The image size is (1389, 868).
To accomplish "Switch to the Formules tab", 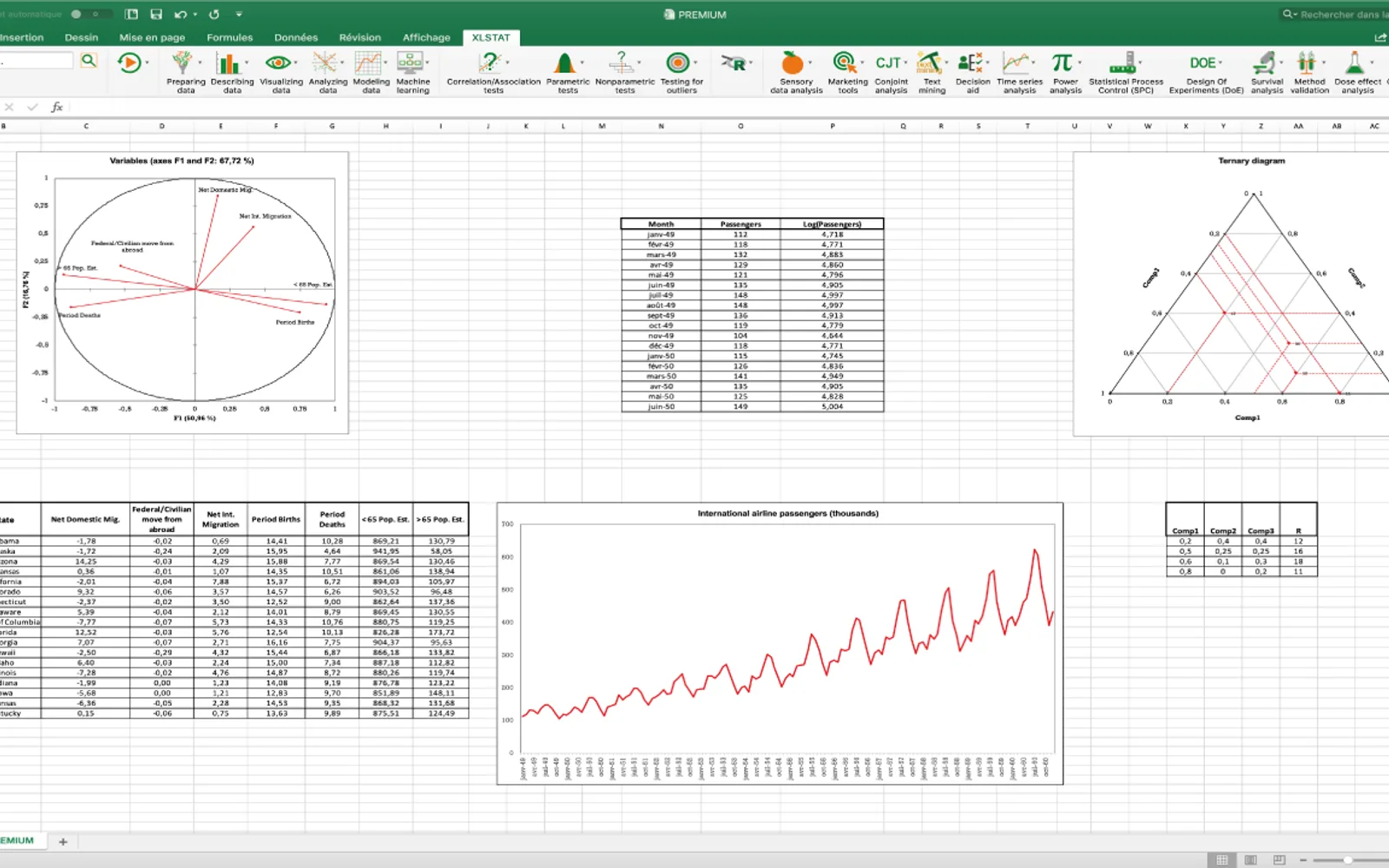I will [x=229, y=37].
